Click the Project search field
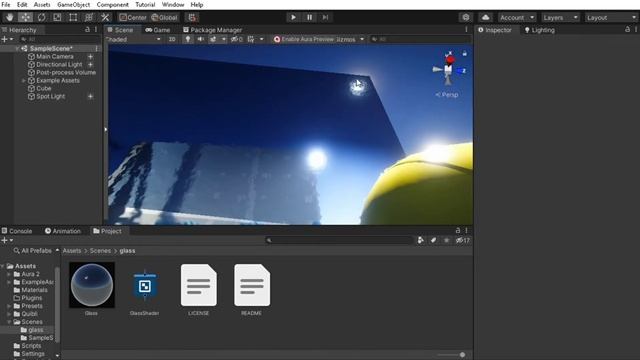The width and height of the screenshot is (640, 360). 339,240
